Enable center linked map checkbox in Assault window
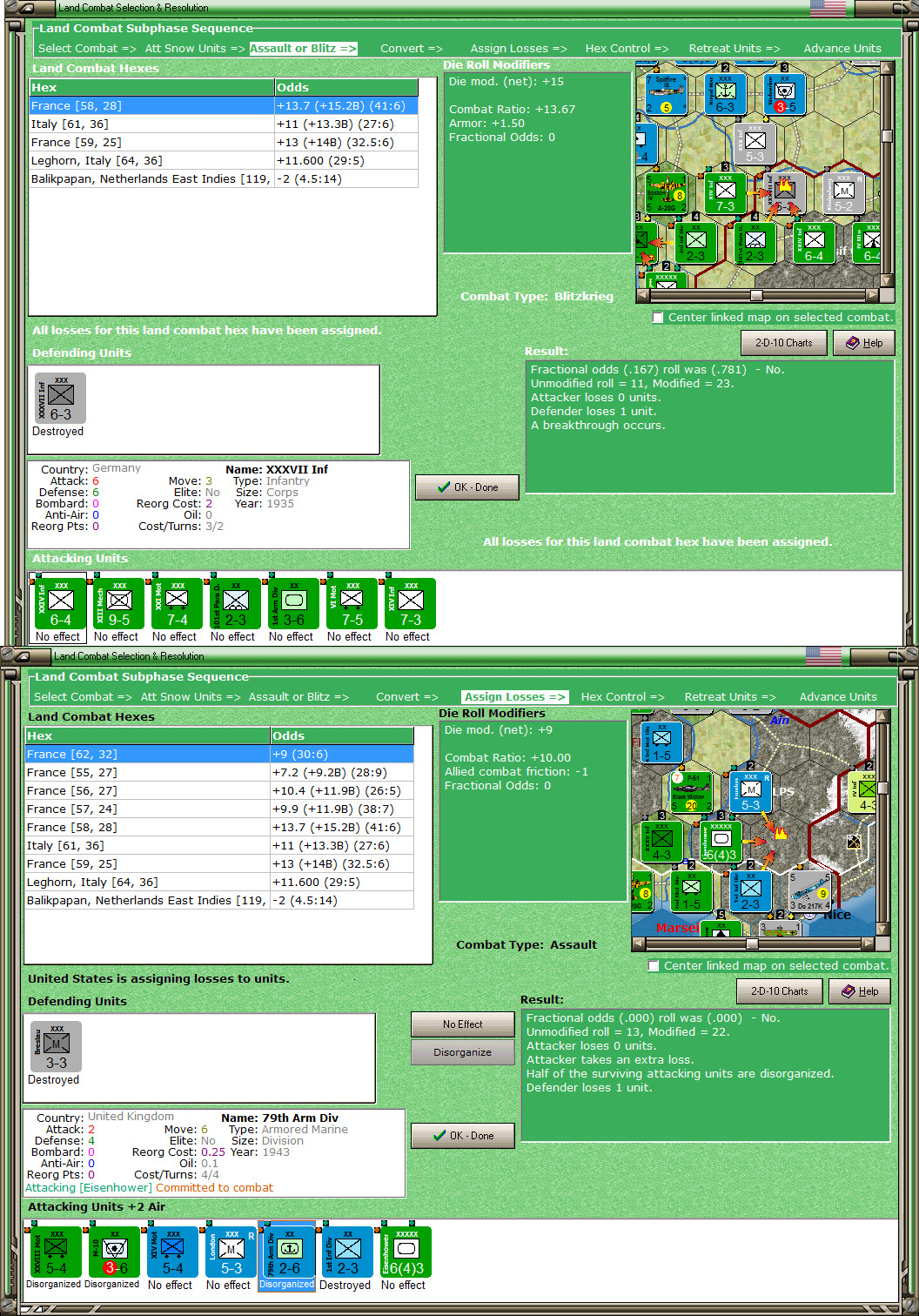The width and height of the screenshot is (919, 1316). 654,966
